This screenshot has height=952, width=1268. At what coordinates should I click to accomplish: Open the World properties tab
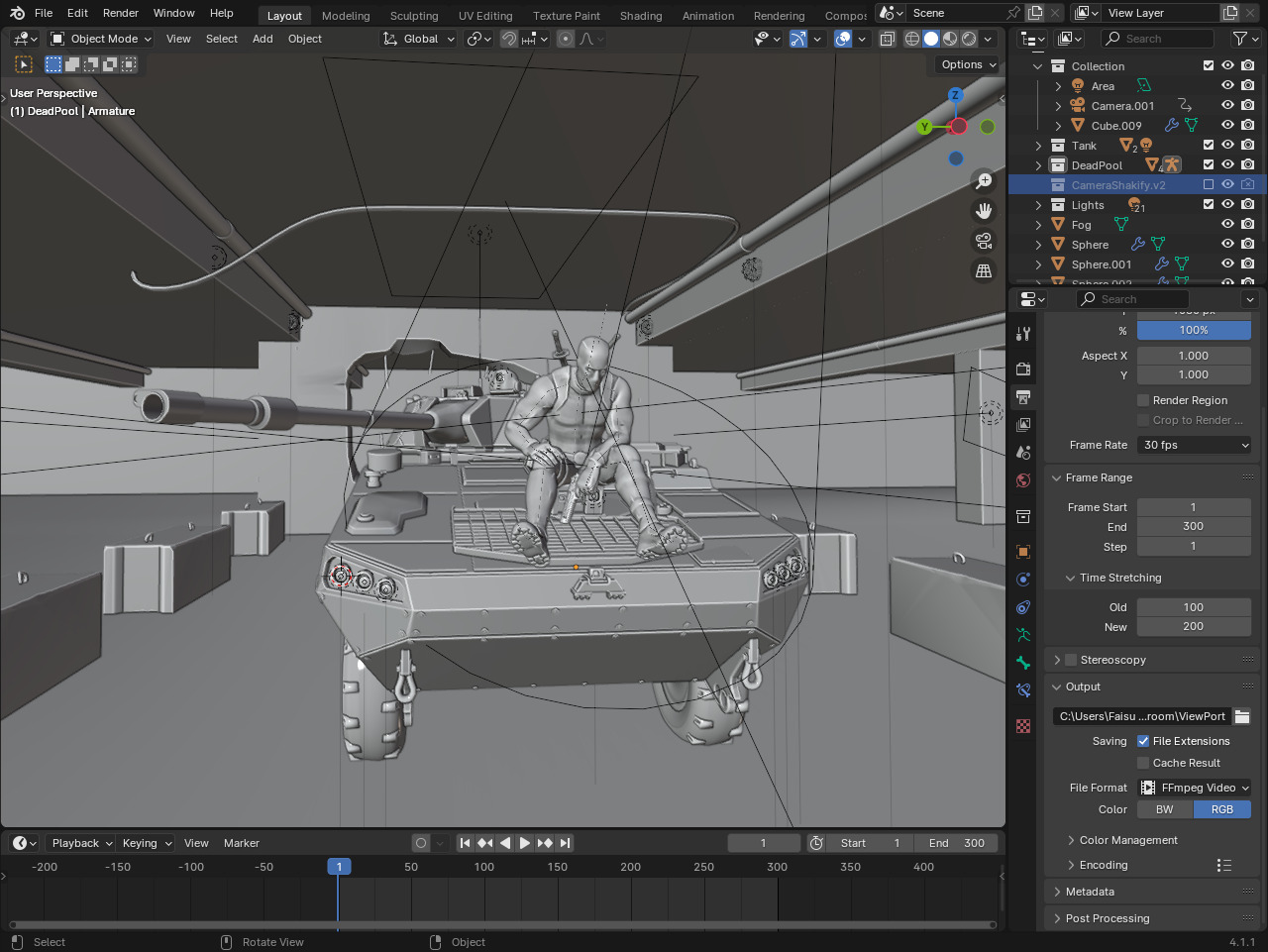(x=1023, y=480)
